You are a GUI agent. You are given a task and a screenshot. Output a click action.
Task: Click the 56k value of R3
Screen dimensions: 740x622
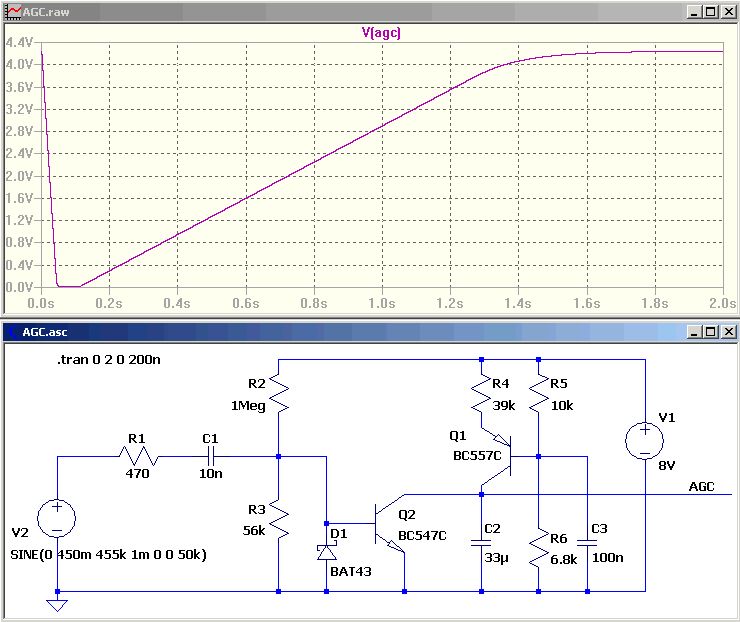pyautogui.click(x=254, y=531)
